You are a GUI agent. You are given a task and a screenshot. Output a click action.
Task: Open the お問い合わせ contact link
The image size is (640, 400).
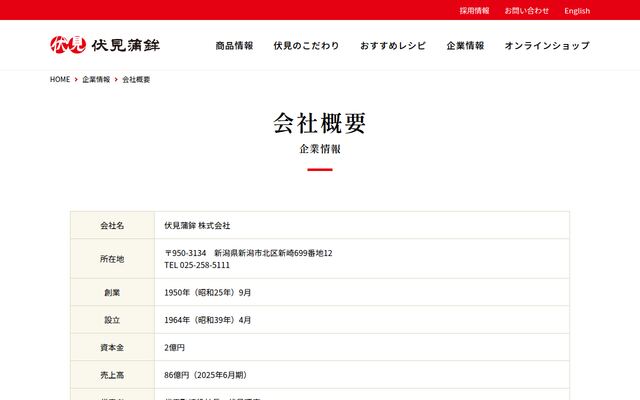(527, 11)
